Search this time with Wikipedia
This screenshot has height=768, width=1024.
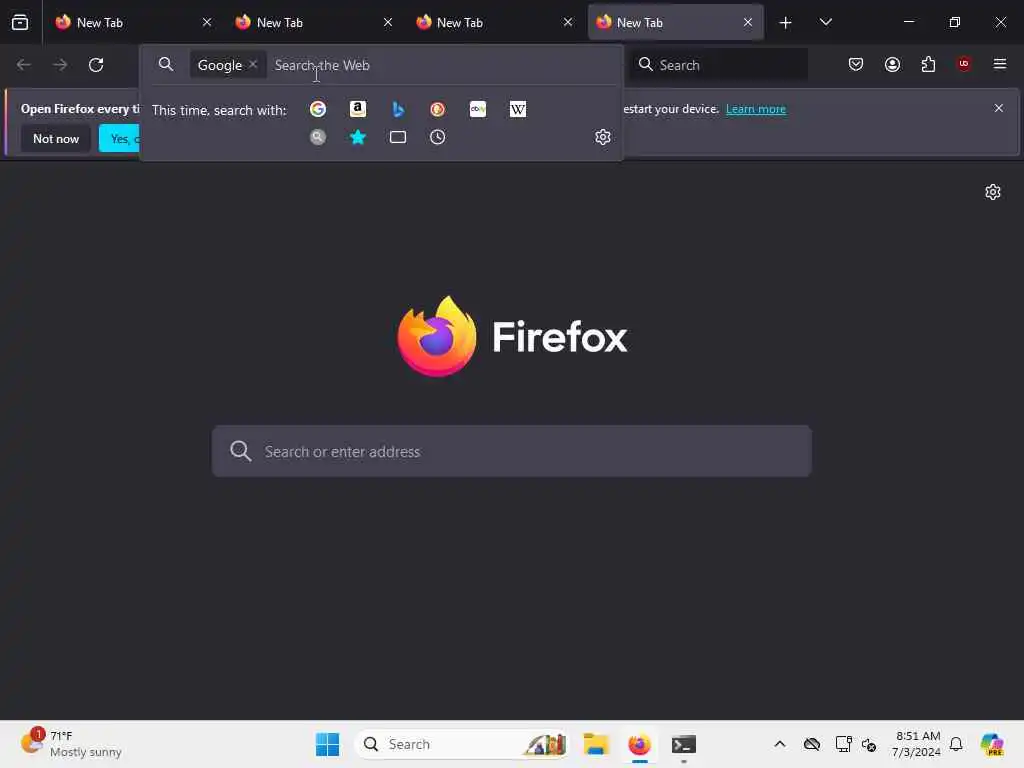click(518, 109)
